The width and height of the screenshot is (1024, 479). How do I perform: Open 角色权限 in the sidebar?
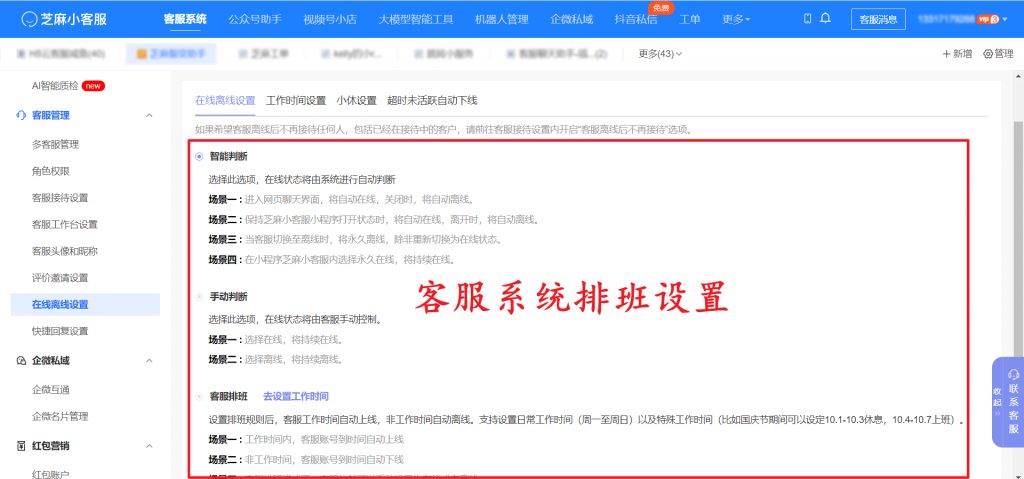click(x=51, y=171)
